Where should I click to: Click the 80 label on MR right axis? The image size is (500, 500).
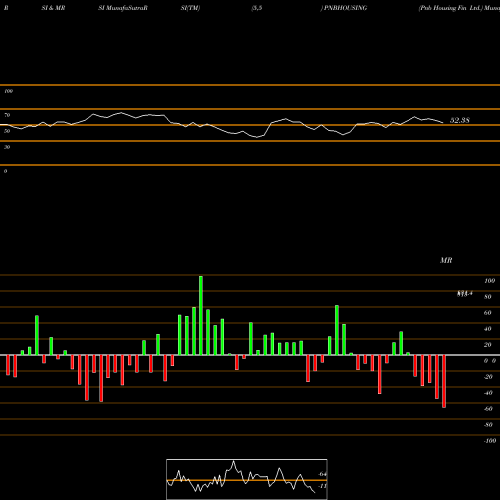pos(488,297)
